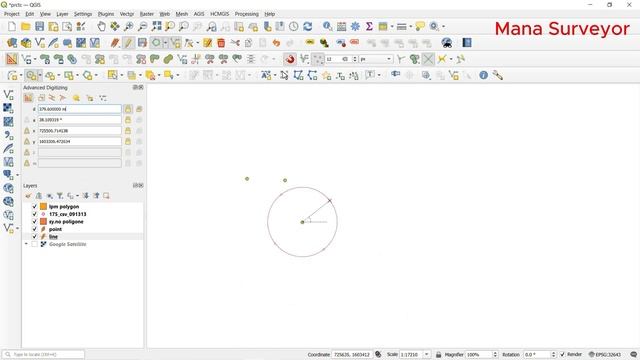Click the sy.no poligone orange color swatch

click(x=43, y=222)
